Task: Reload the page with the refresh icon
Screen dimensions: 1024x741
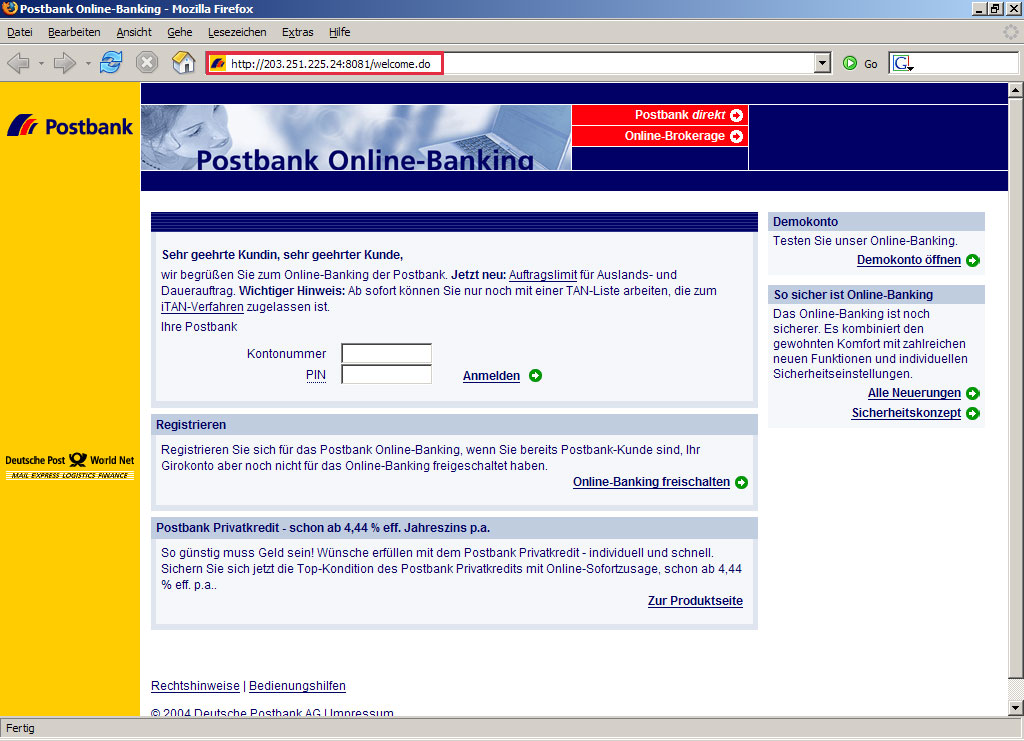Action: pyautogui.click(x=110, y=63)
